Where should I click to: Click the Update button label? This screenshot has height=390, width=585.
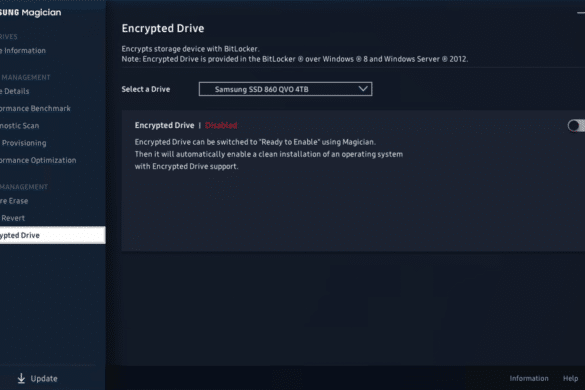point(44,378)
